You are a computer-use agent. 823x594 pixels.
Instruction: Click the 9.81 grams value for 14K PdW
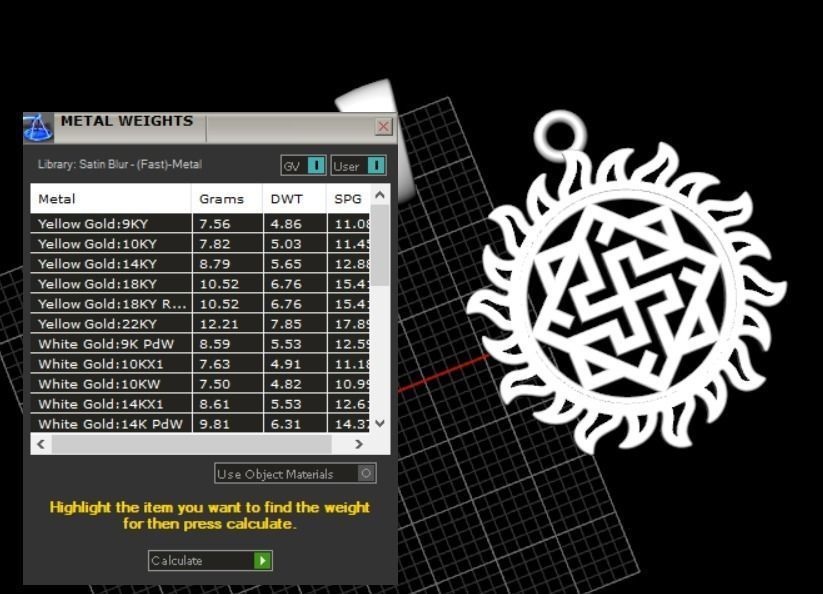tap(215, 424)
